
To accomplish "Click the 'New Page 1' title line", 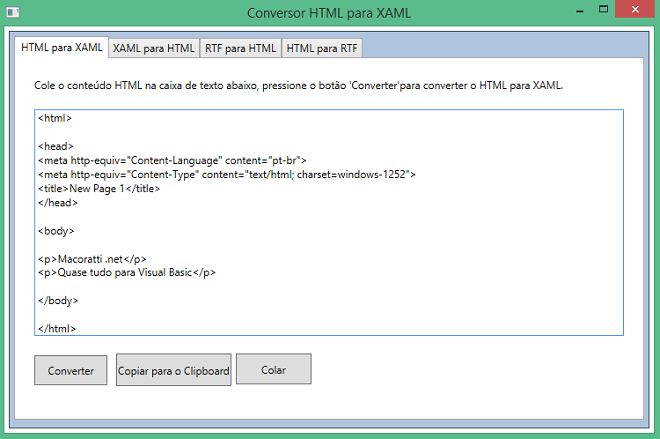I will click(99, 188).
